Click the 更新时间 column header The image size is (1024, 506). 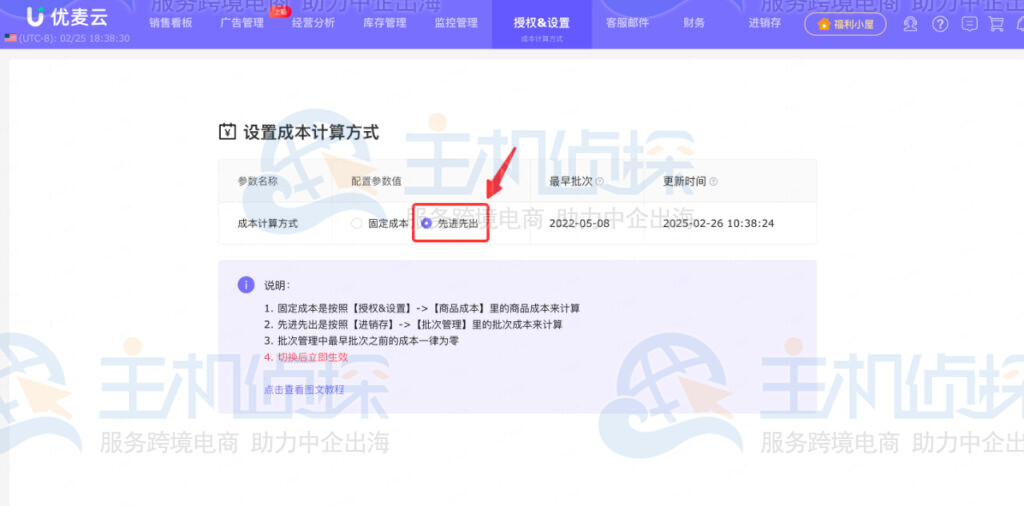tap(684, 182)
